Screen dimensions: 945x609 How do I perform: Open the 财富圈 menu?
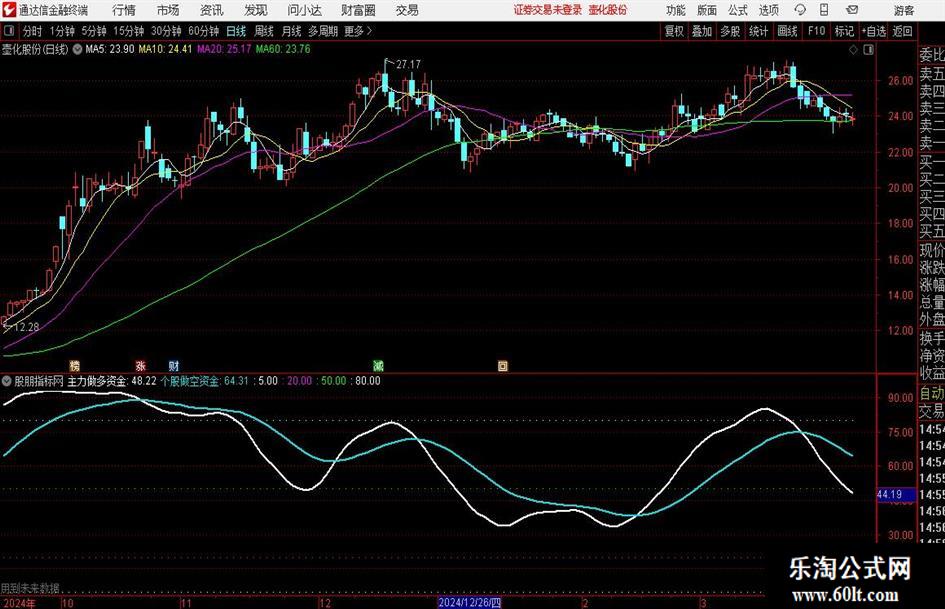pyautogui.click(x=358, y=10)
